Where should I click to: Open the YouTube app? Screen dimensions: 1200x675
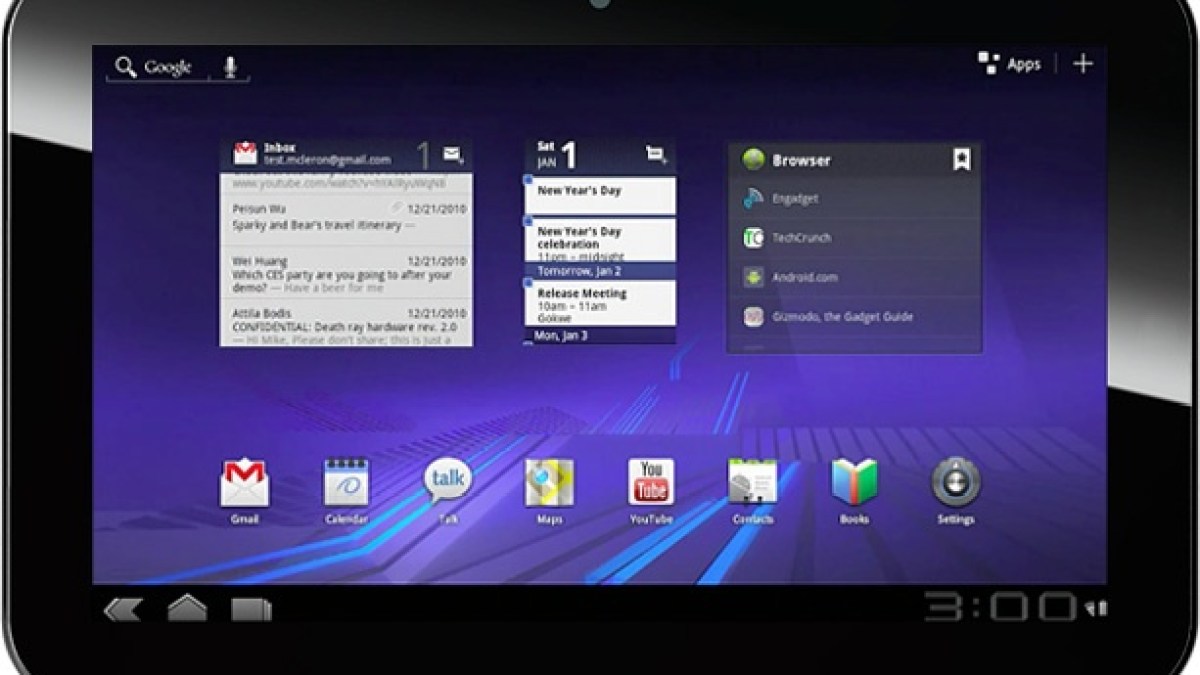click(x=650, y=483)
